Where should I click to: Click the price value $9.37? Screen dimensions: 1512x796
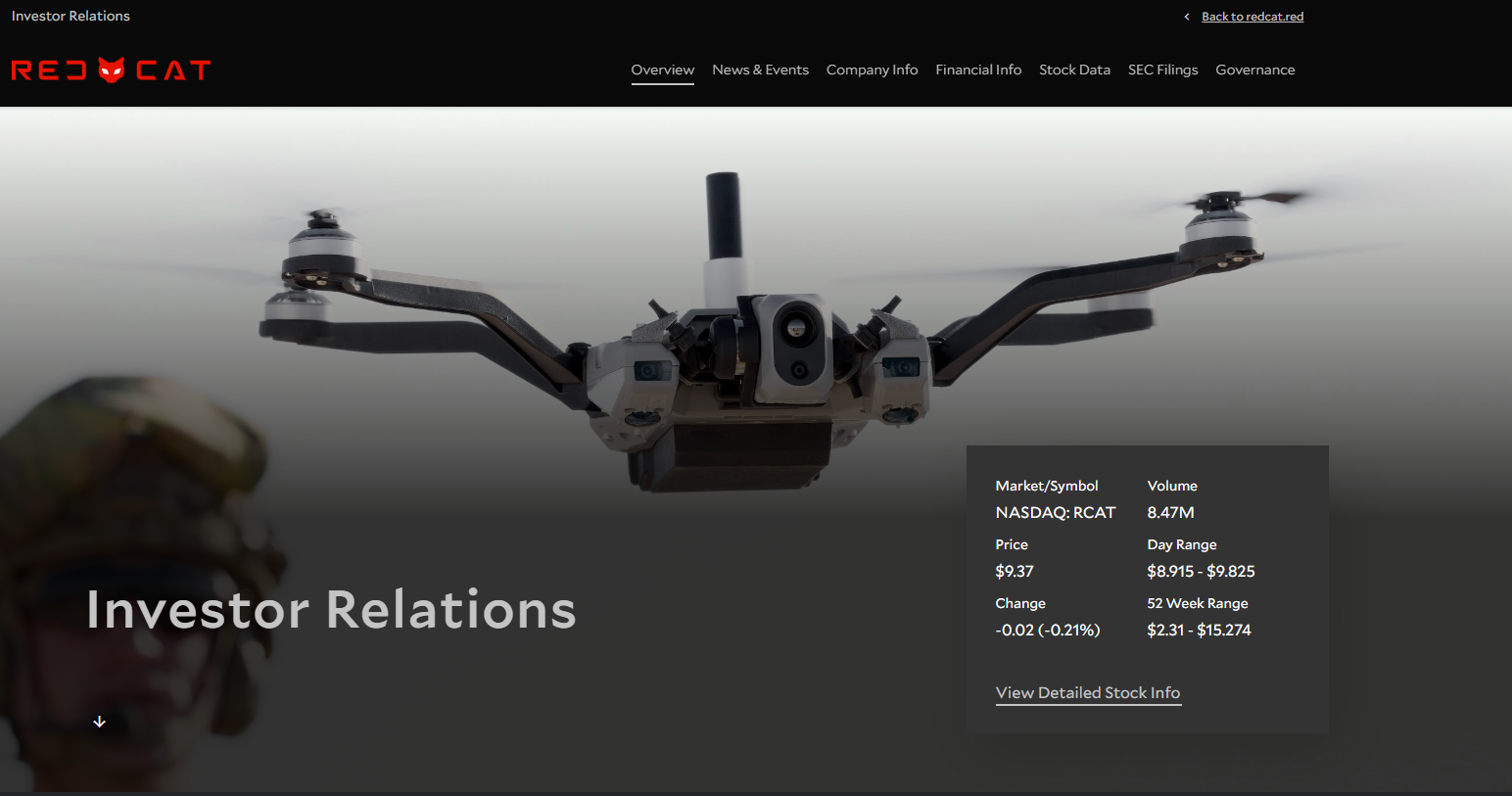pyautogui.click(x=1015, y=572)
